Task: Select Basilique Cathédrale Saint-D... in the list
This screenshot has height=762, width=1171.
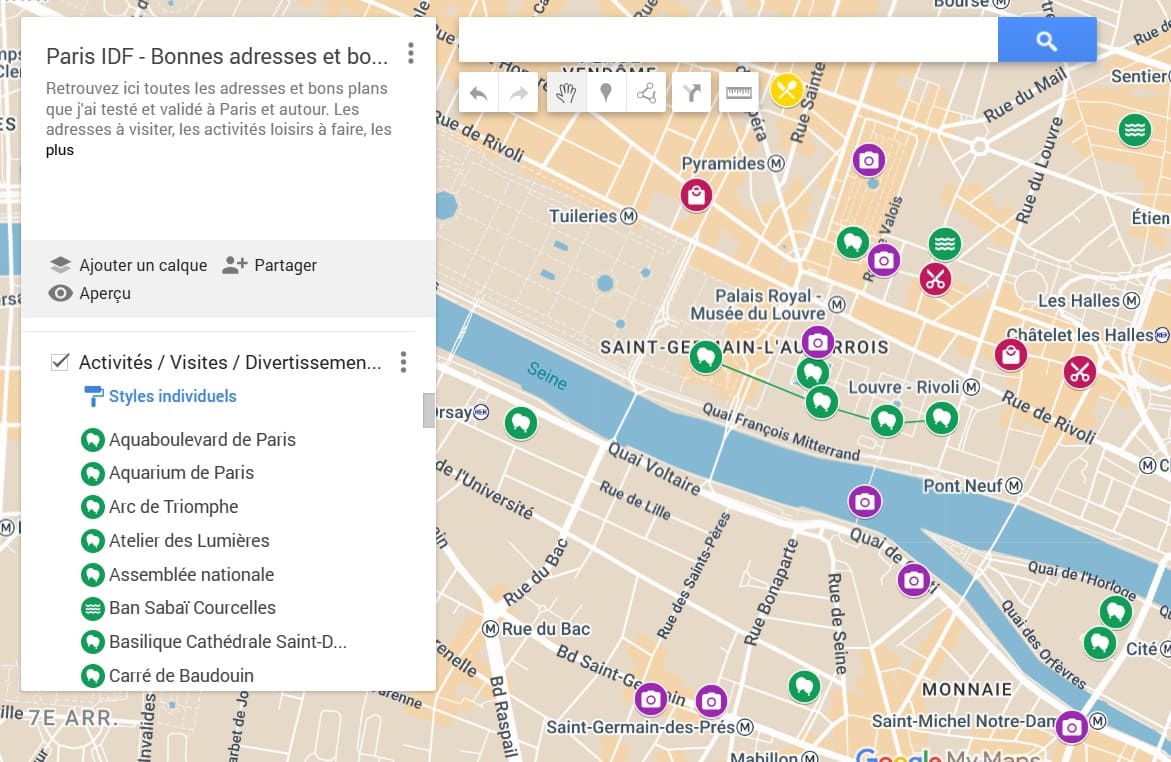Action: pos(228,642)
